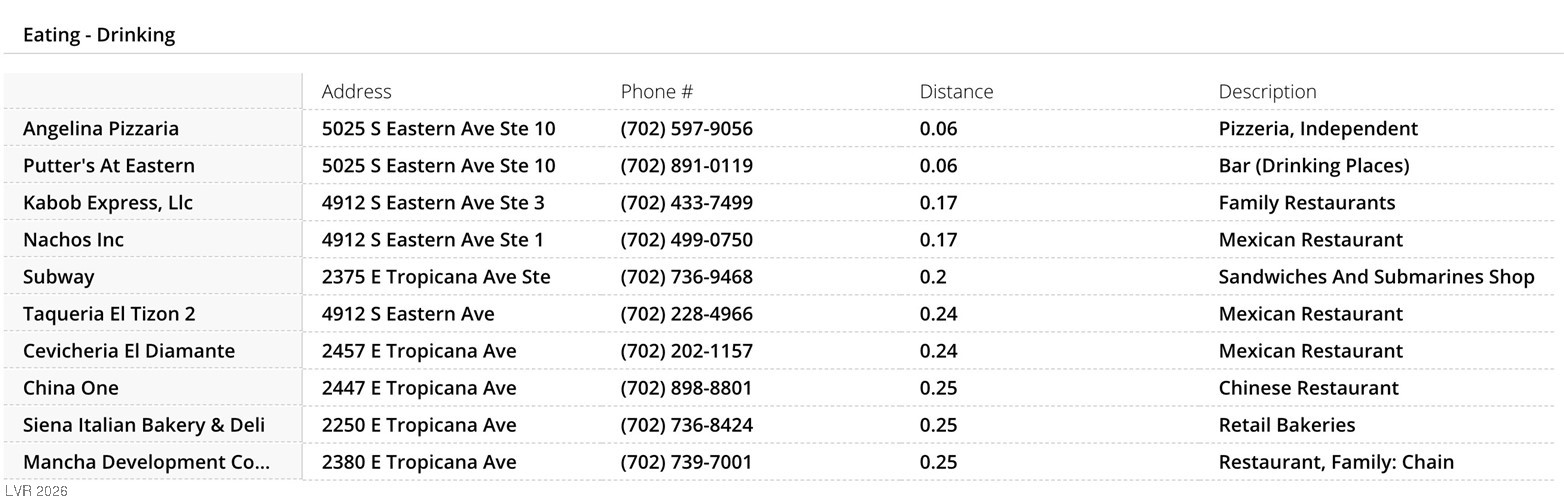Click Kabob Express, Llc business name
Image resolution: width=1564 pixels, height=502 pixels.
pos(108,203)
